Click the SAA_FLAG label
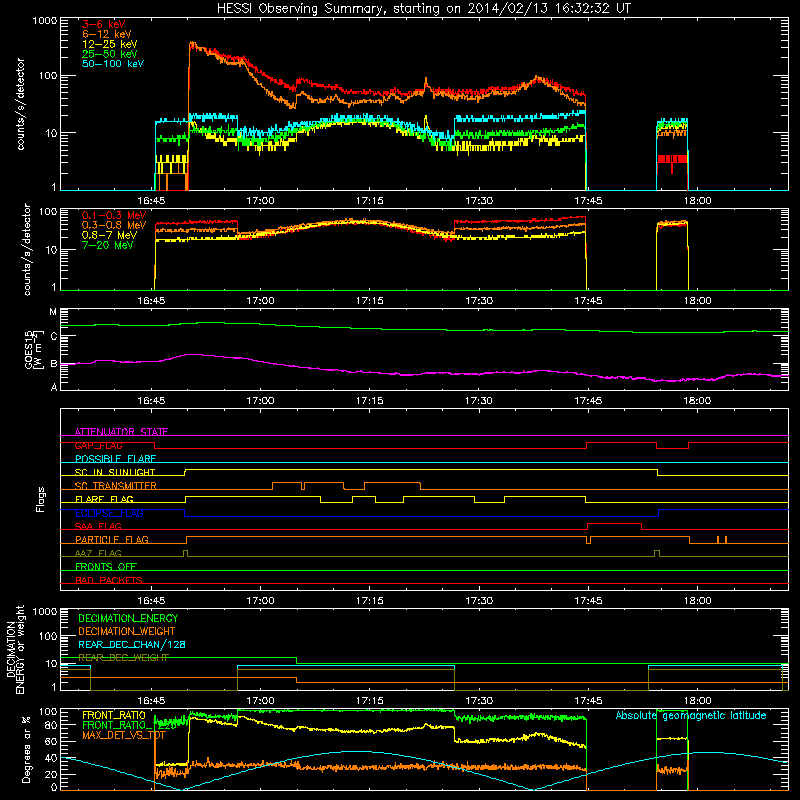 98,526
